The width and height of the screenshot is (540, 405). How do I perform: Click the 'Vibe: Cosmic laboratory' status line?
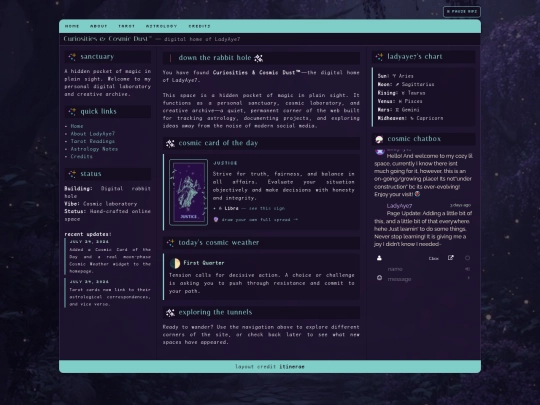(101, 204)
